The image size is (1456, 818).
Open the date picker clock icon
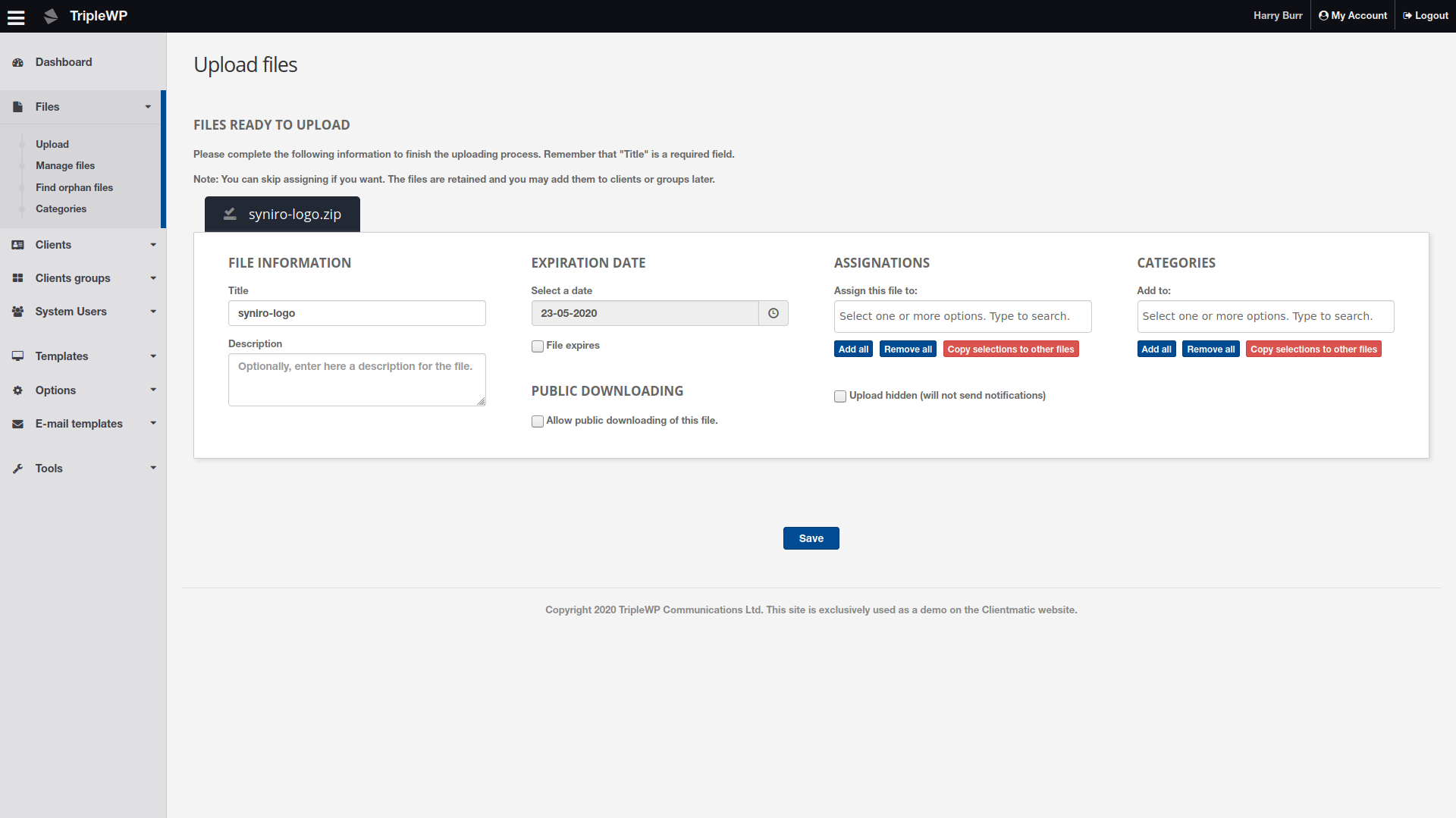773,313
